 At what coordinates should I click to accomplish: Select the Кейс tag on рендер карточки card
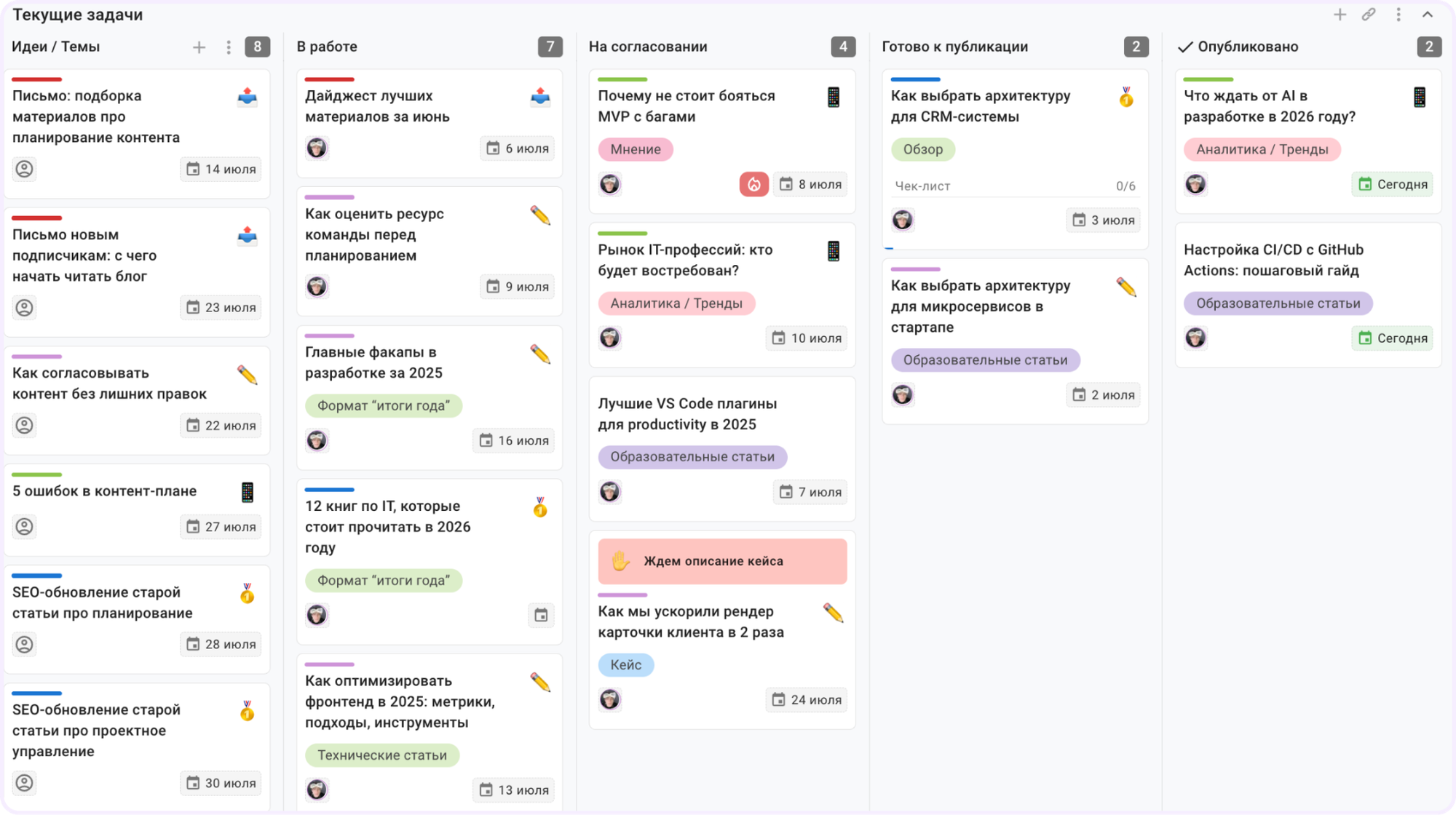pyautogui.click(x=626, y=665)
